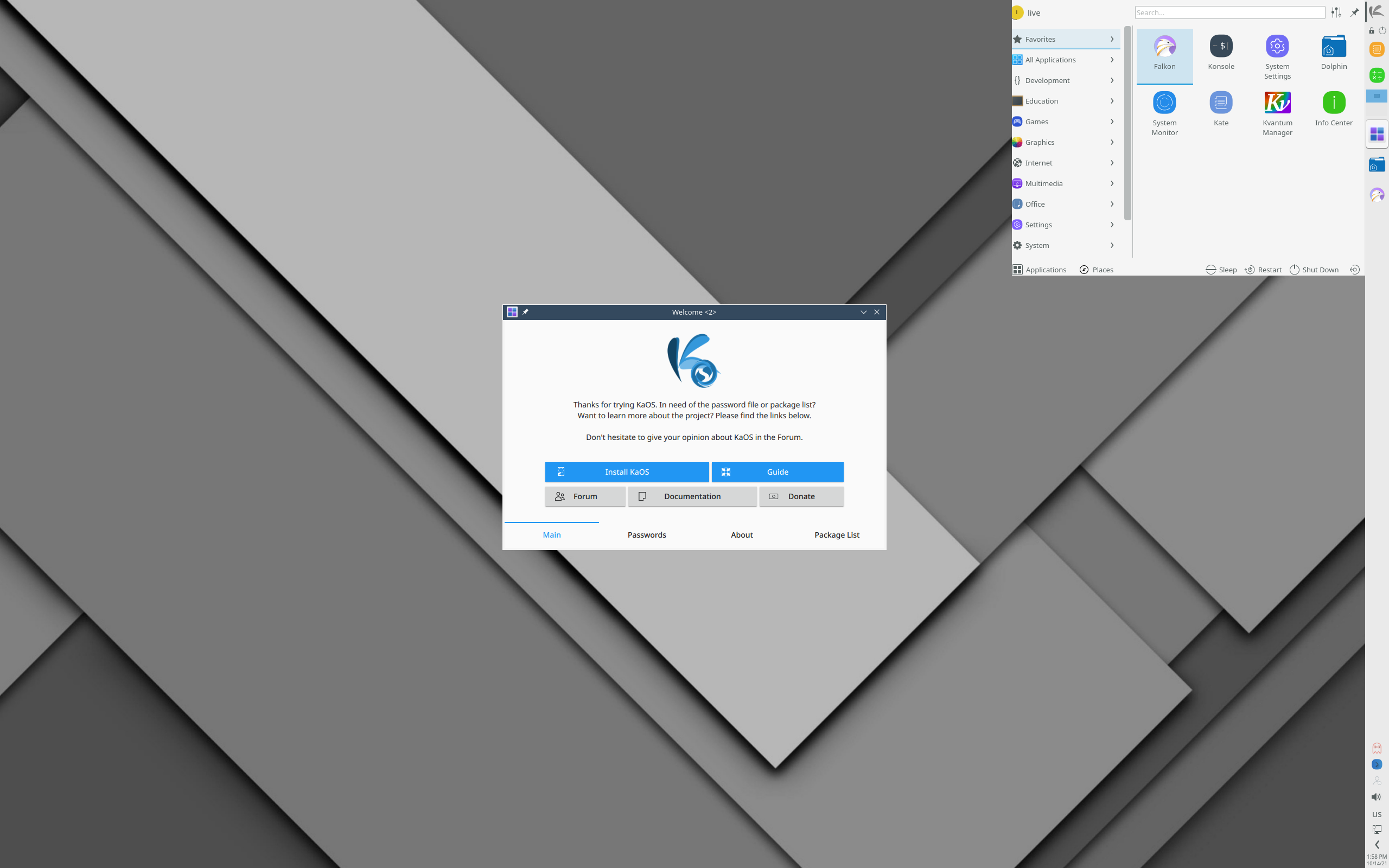The width and height of the screenshot is (1389, 868).
Task: Switch launcher to Applications view
Action: click(1040, 270)
